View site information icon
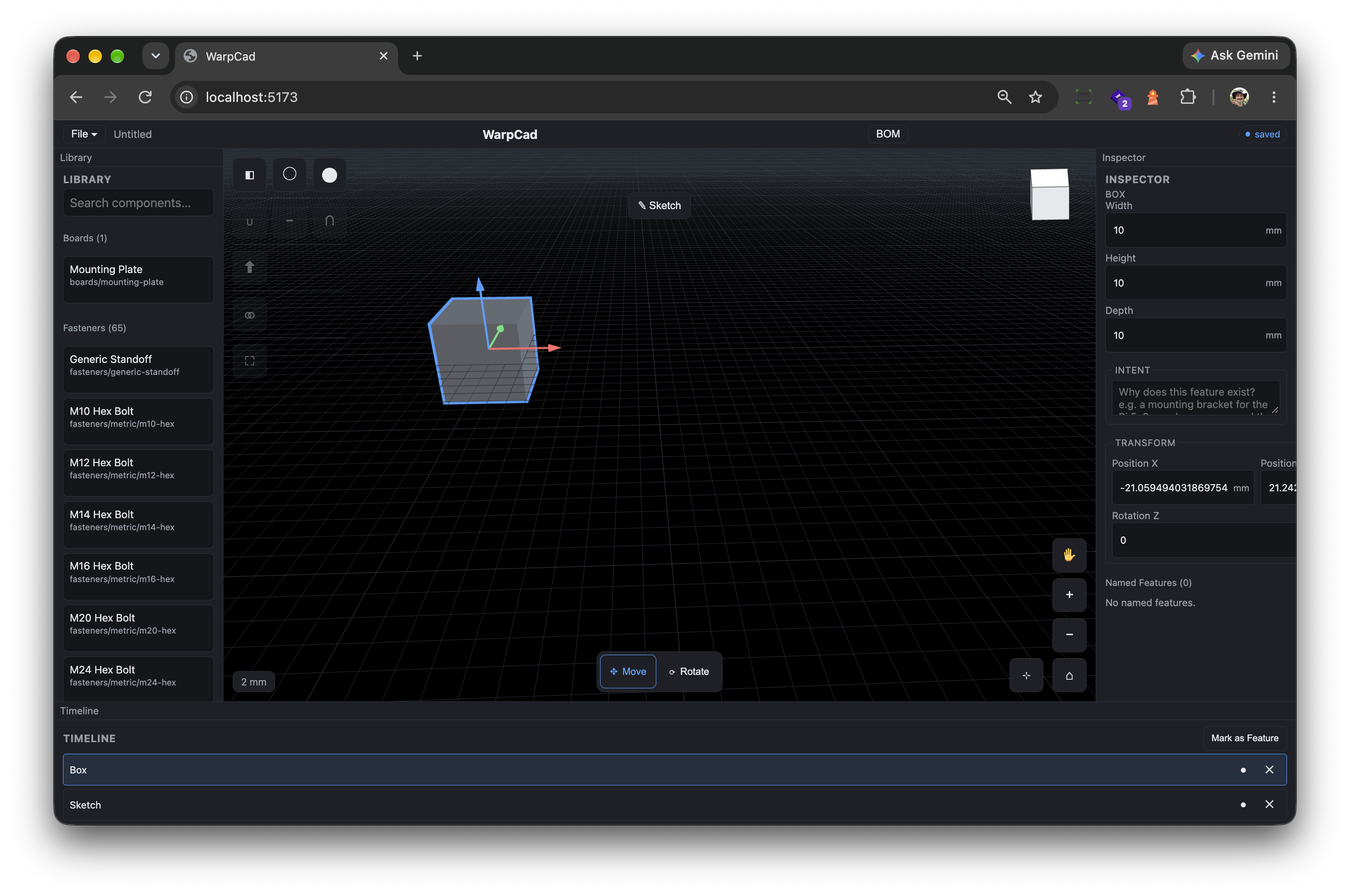This screenshot has width=1350, height=896. pyautogui.click(x=187, y=97)
